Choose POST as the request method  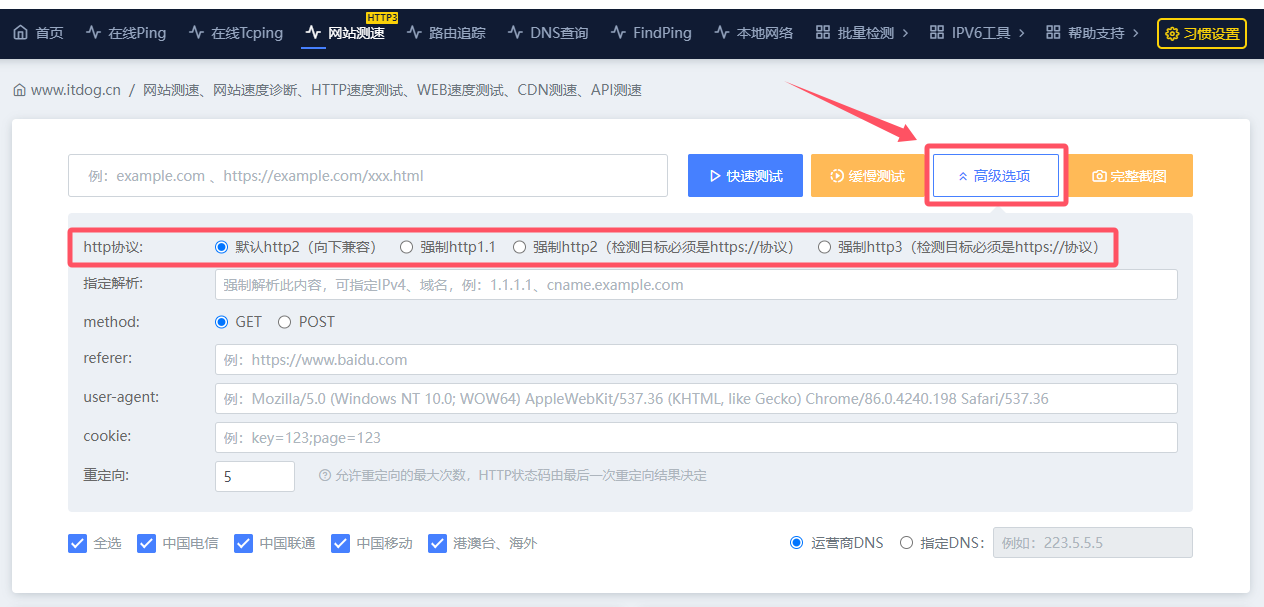pos(285,322)
